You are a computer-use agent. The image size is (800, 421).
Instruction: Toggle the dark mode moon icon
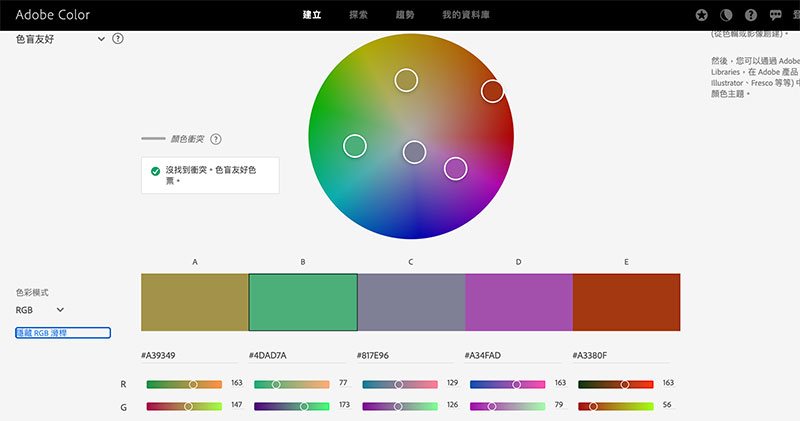point(726,15)
